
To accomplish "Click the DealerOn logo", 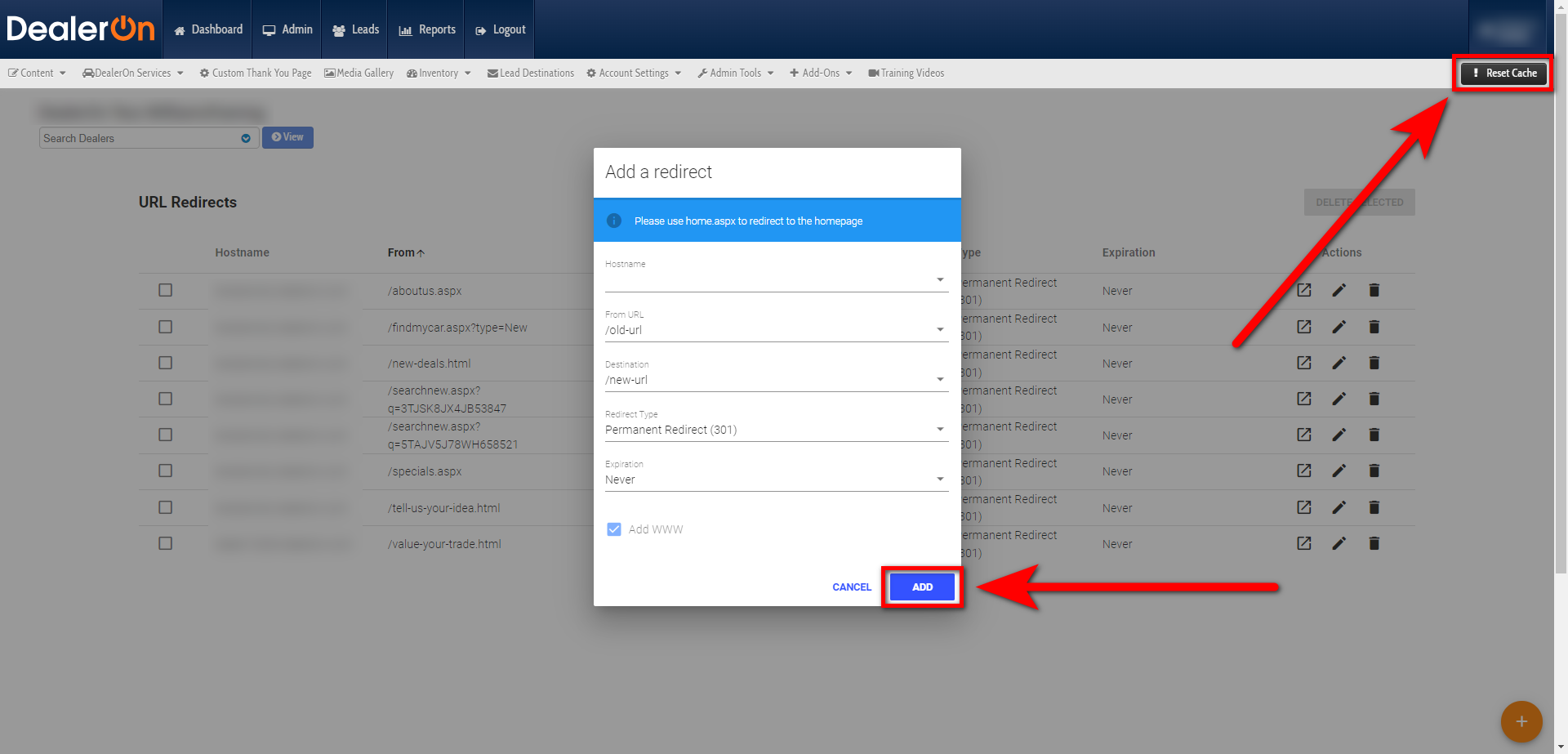I will pyautogui.click(x=80, y=29).
